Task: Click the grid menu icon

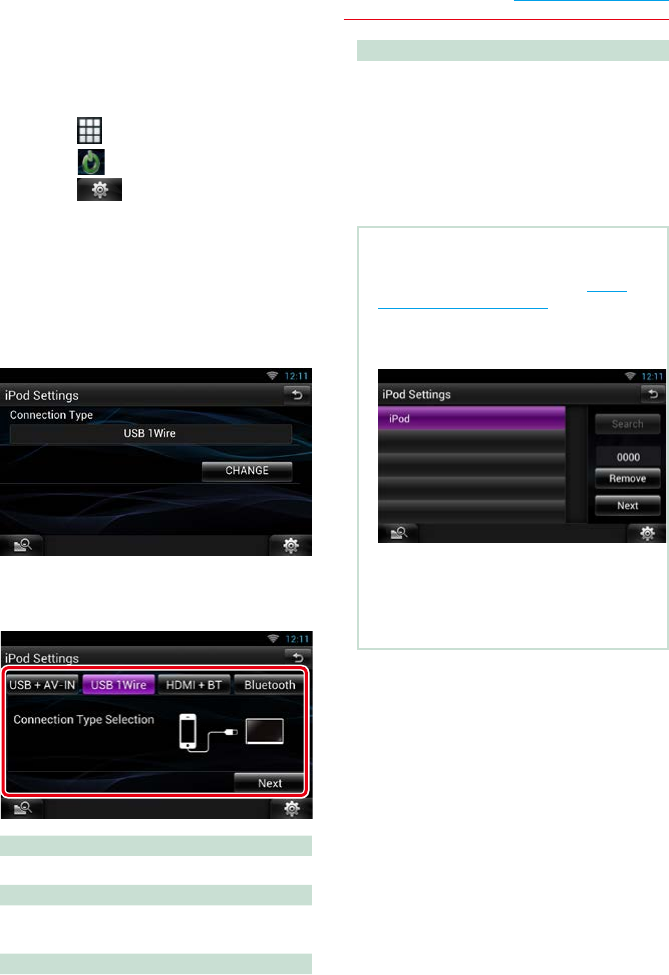Action: (90, 131)
